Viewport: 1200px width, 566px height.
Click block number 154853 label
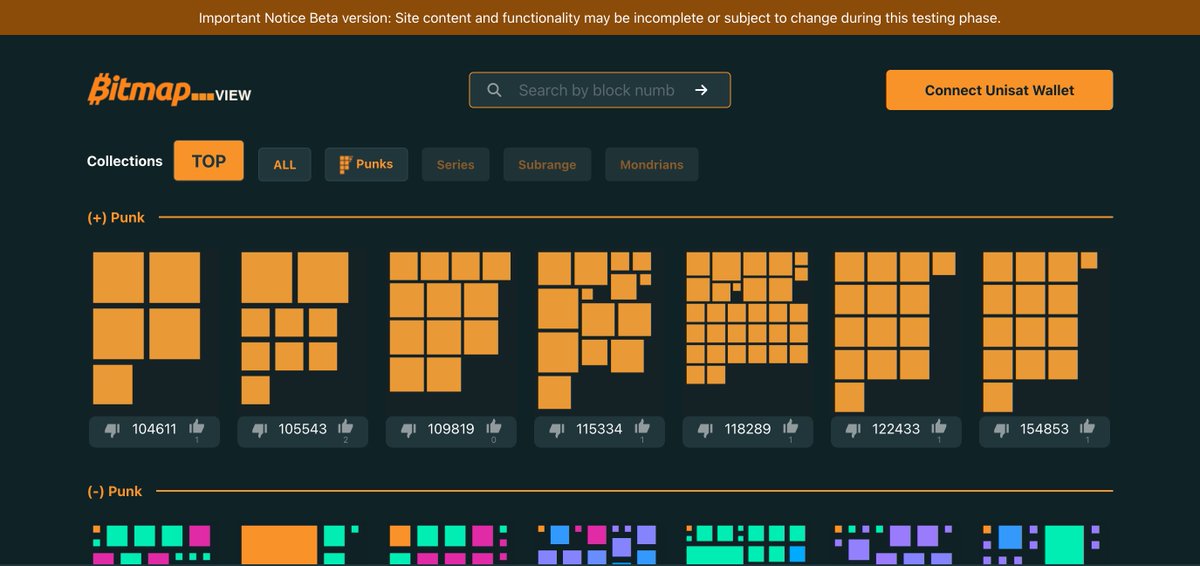1045,429
